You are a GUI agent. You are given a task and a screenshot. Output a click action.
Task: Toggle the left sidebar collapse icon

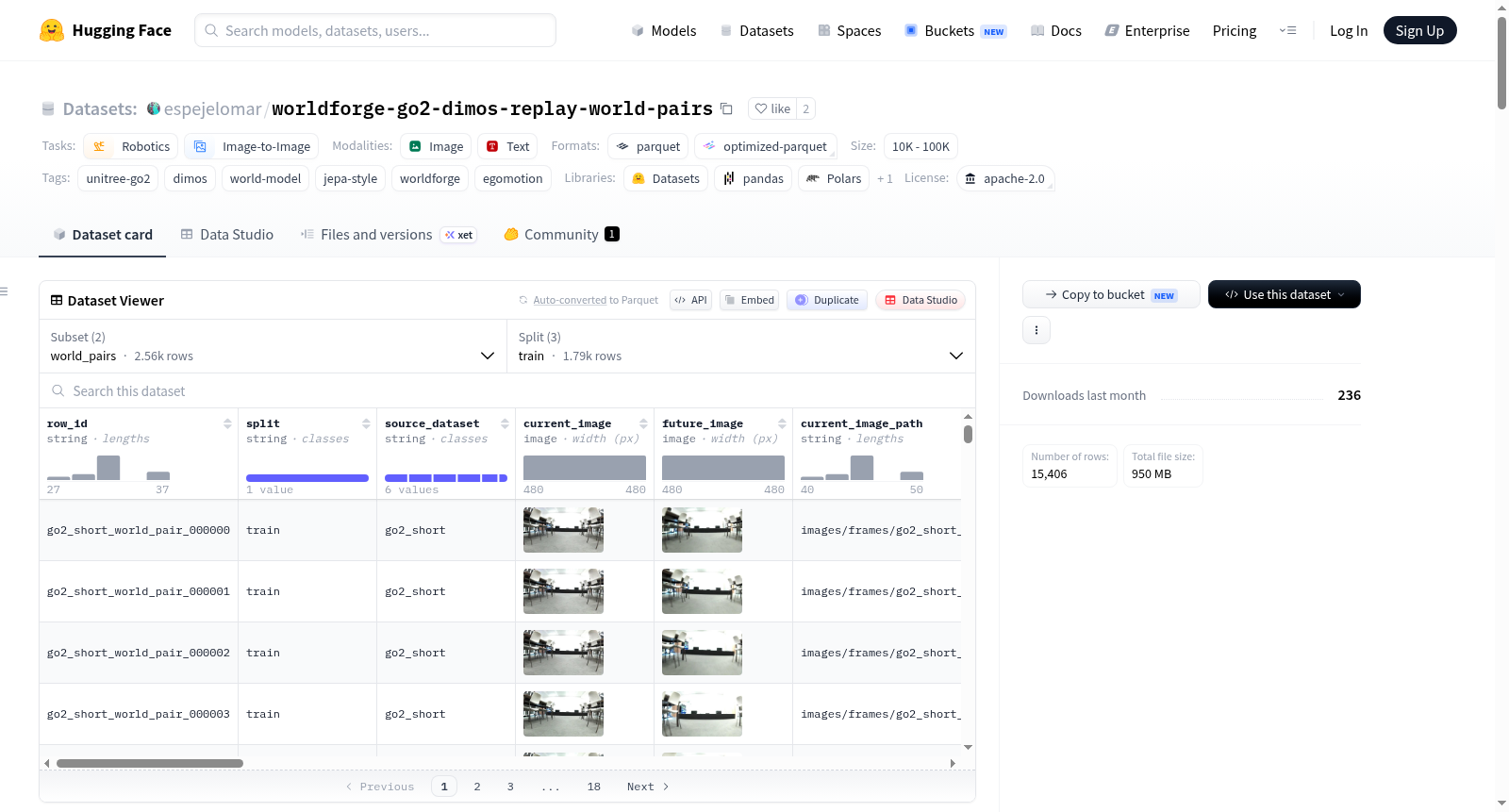click(5, 291)
